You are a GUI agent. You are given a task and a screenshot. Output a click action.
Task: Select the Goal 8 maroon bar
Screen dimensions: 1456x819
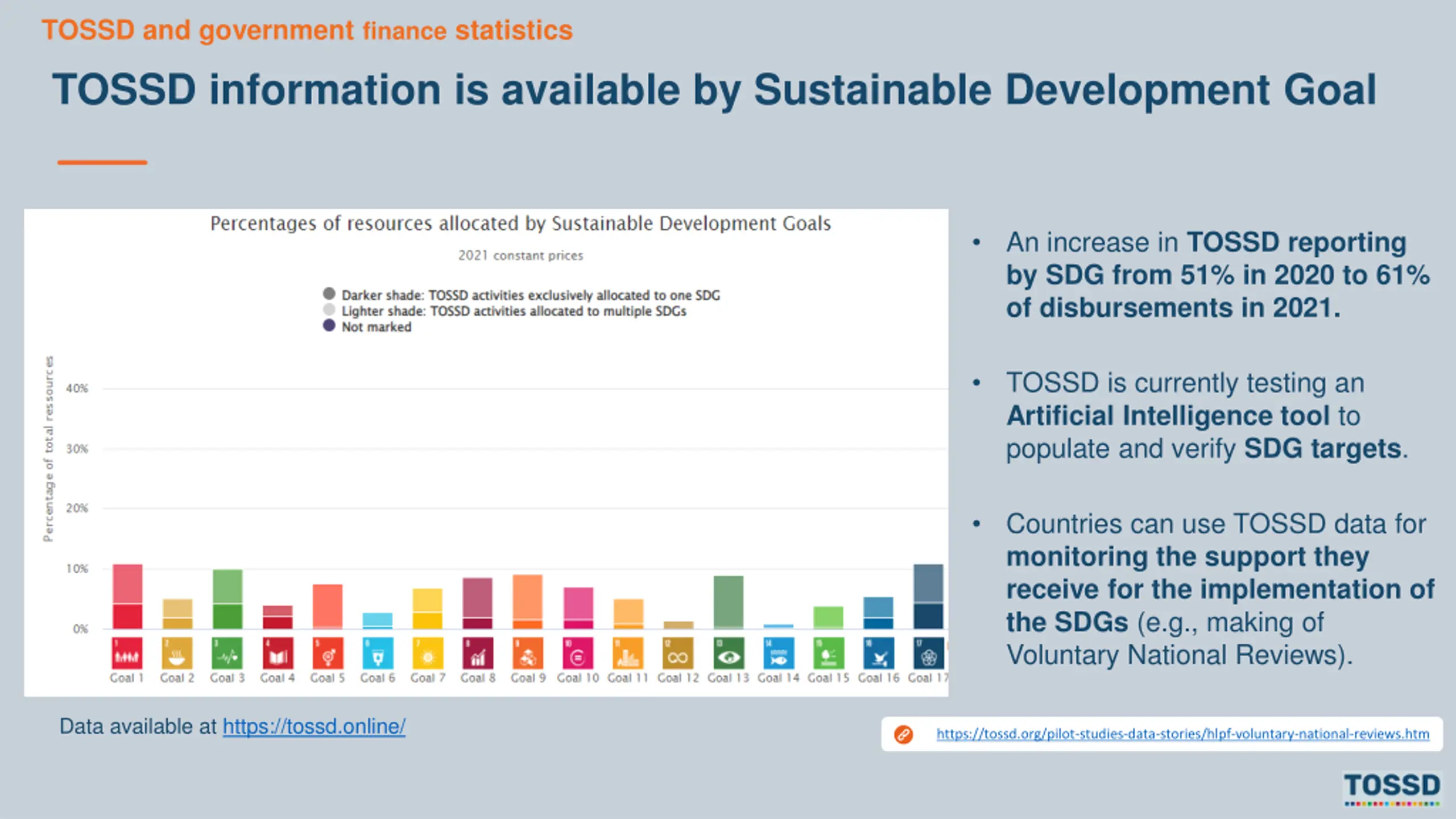pos(478,603)
